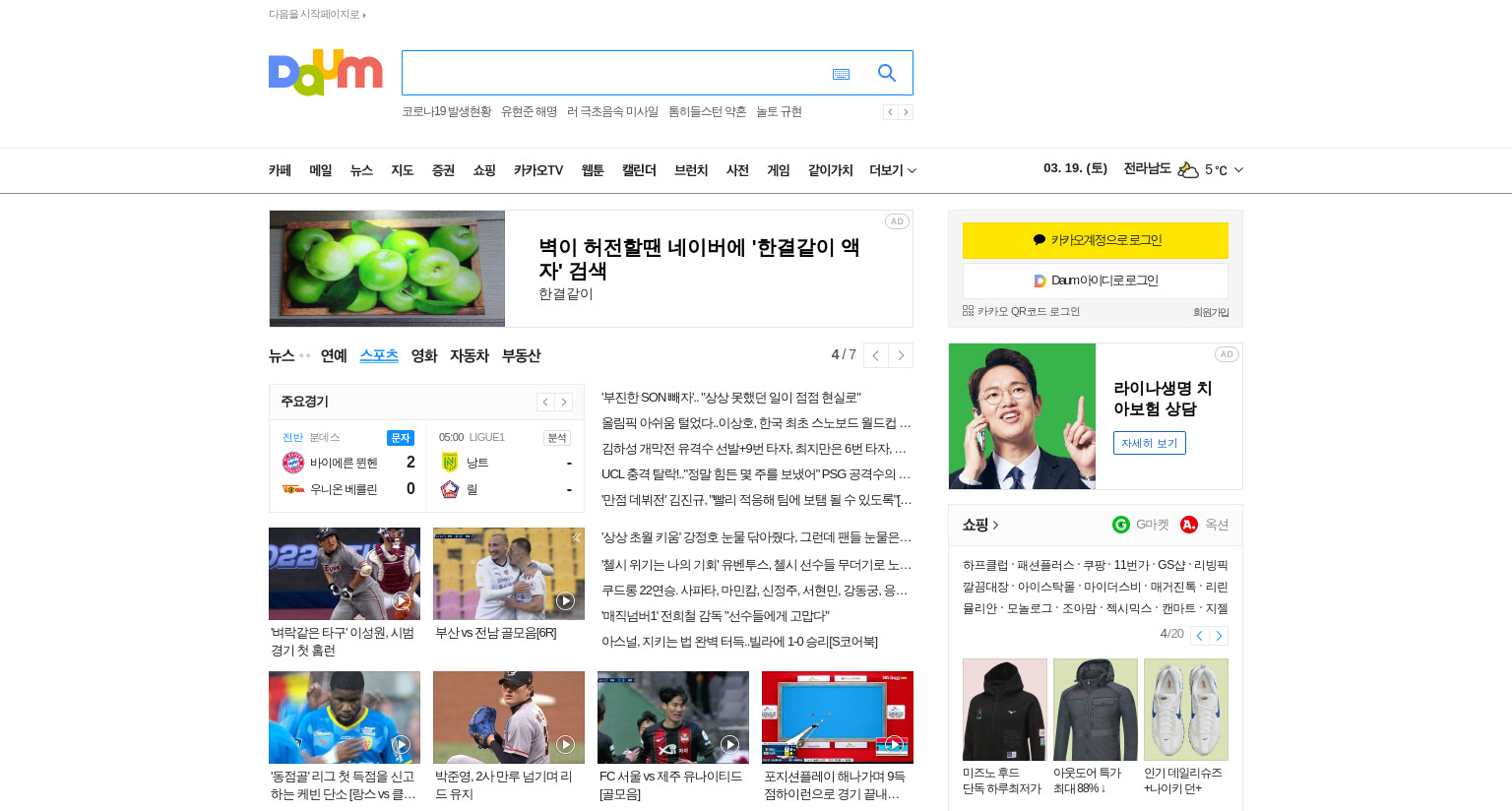Click the AD badge on apple banner
The height and width of the screenshot is (811, 1512).
click(x=897, y=221)
